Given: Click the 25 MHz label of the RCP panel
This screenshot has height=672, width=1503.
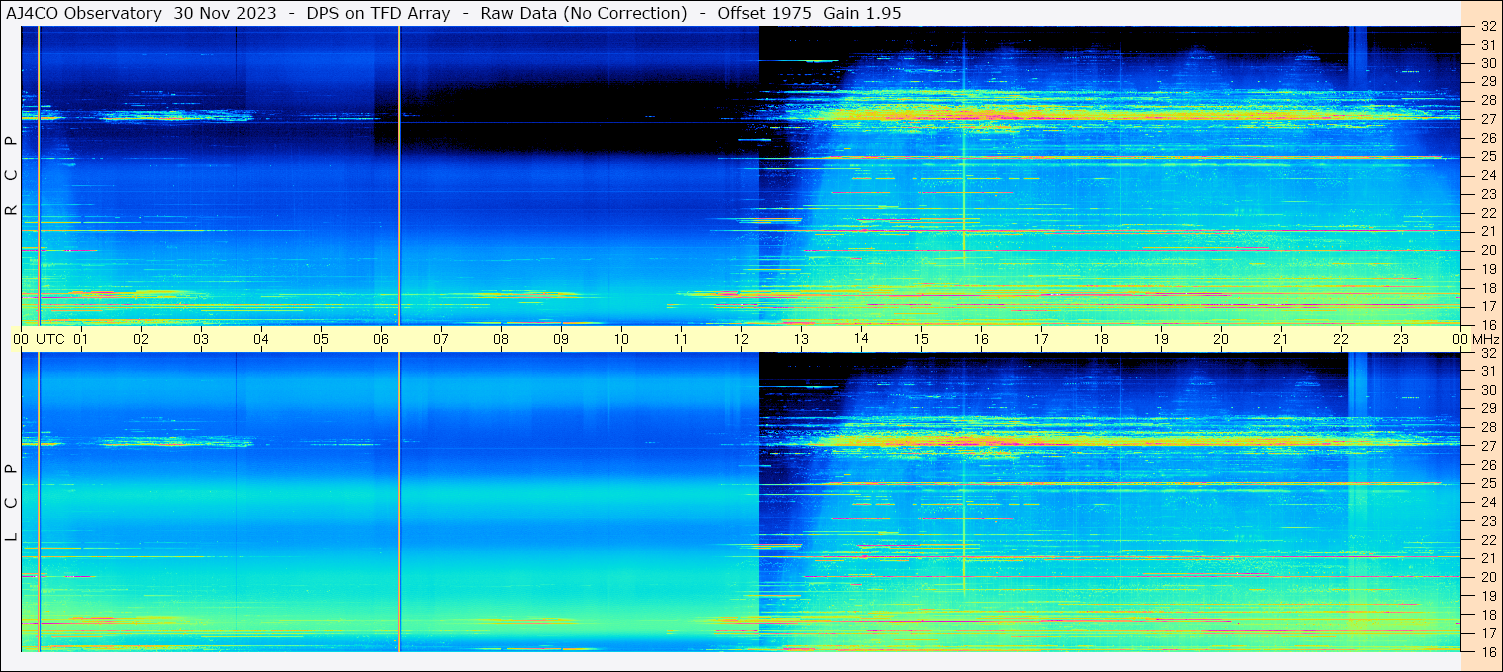Looking at the screenshot, I should tap(1487, 157).
